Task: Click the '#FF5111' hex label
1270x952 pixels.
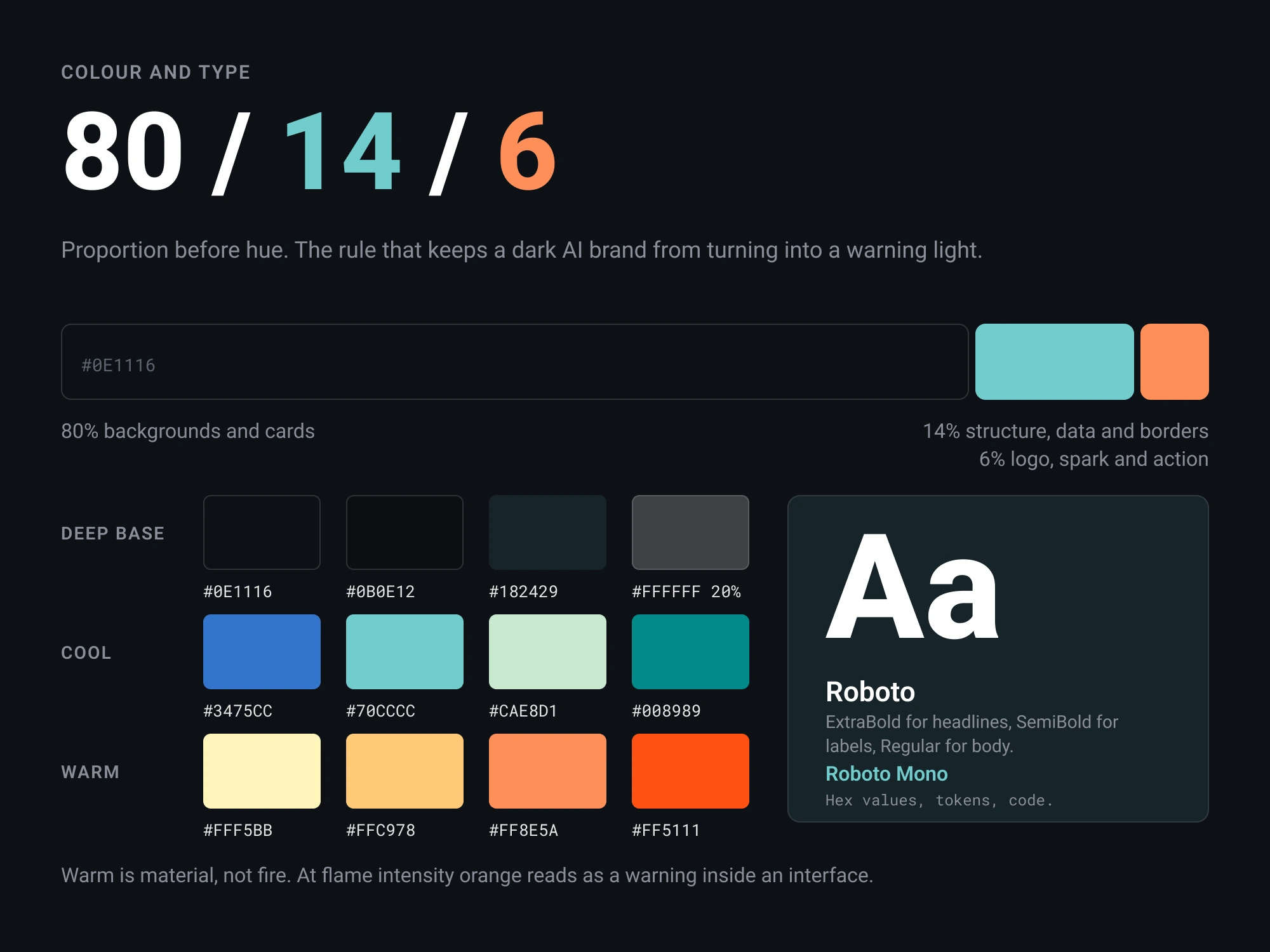Action: click(x=666, y=830)
